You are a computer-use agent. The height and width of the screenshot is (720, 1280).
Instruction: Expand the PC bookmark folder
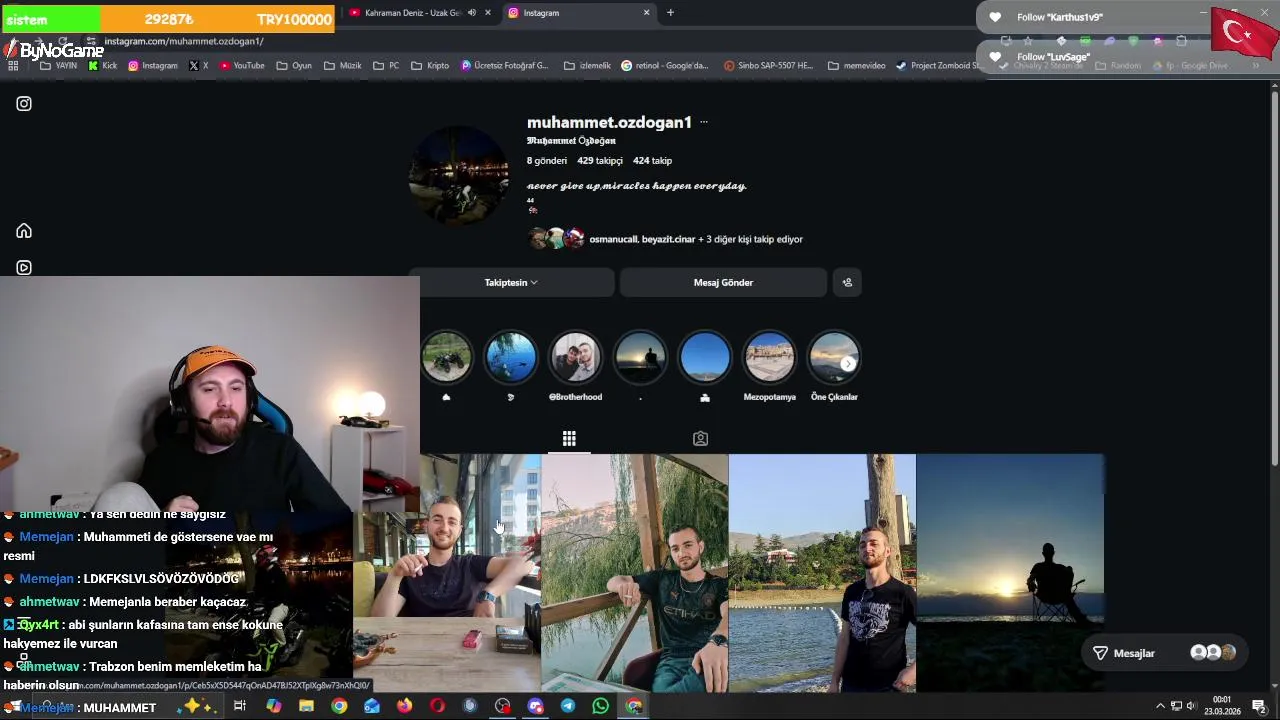coord(386,66)
